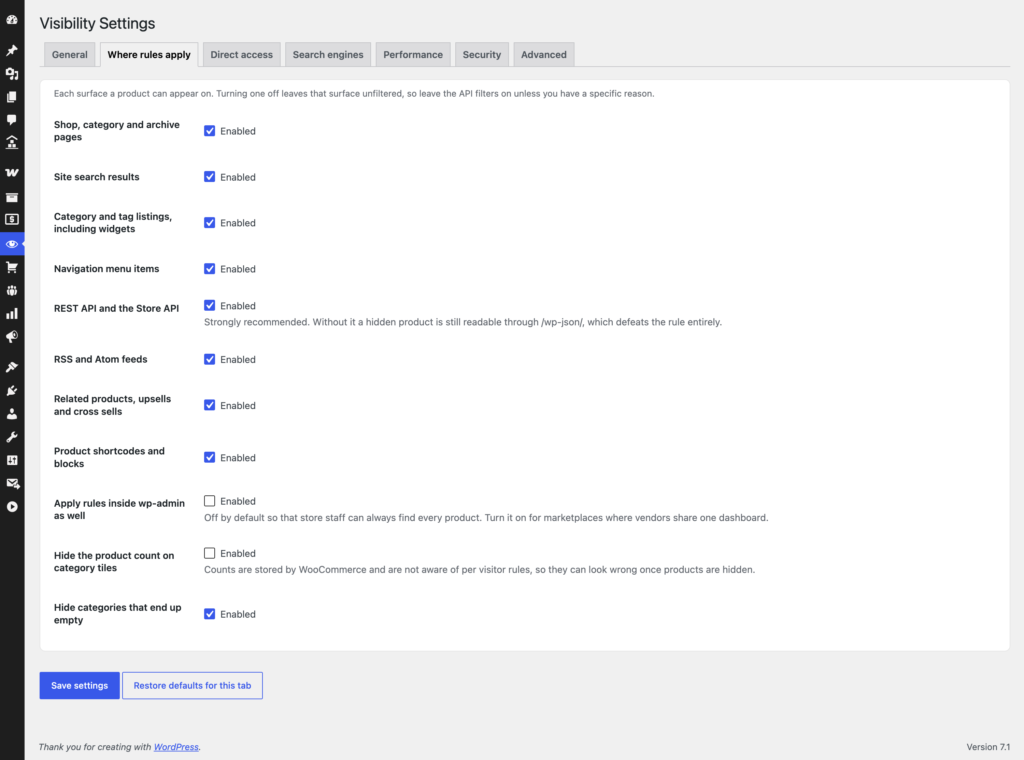Click the highlighted eye visibility icon

pos(12,244)
